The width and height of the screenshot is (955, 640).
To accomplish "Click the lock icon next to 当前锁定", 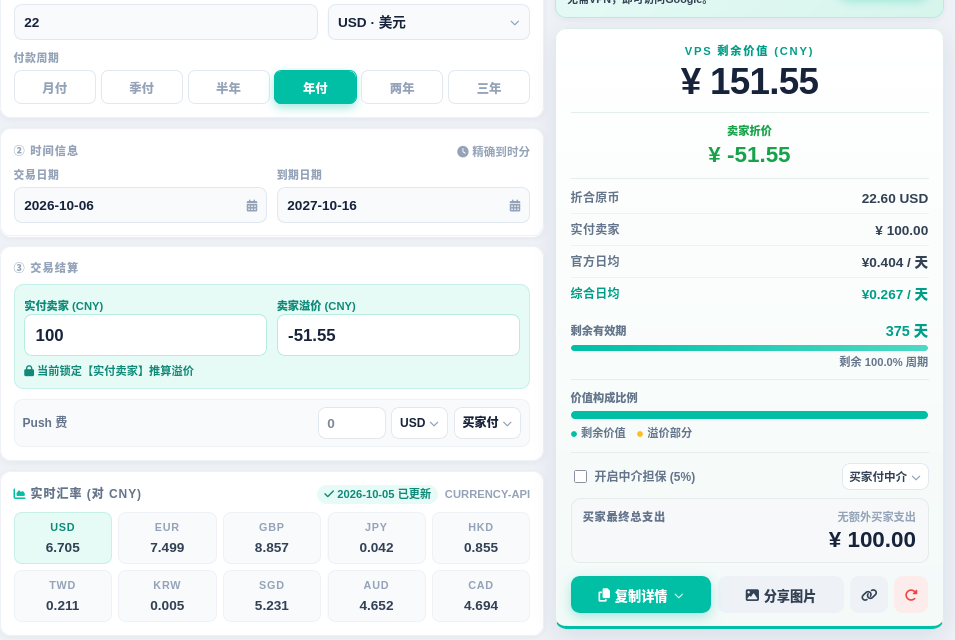I will tap(29, 371).
